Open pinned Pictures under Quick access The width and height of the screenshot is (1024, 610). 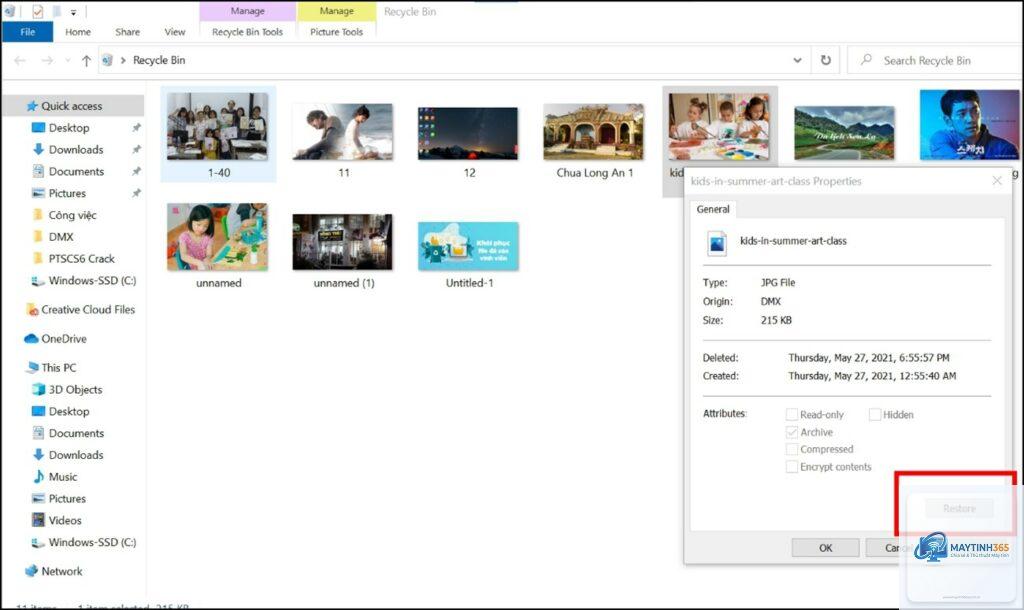coord(67,193)
